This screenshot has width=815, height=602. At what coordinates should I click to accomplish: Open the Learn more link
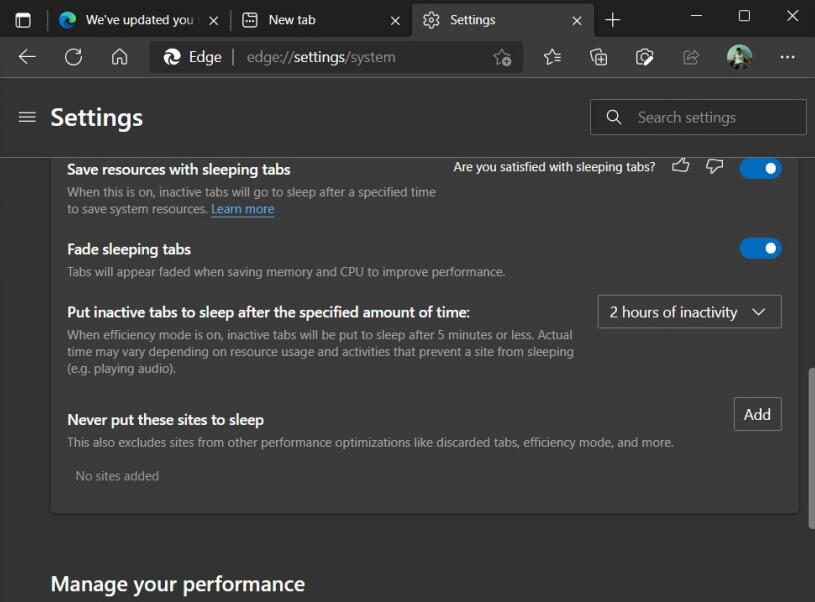tap(243, 209)
